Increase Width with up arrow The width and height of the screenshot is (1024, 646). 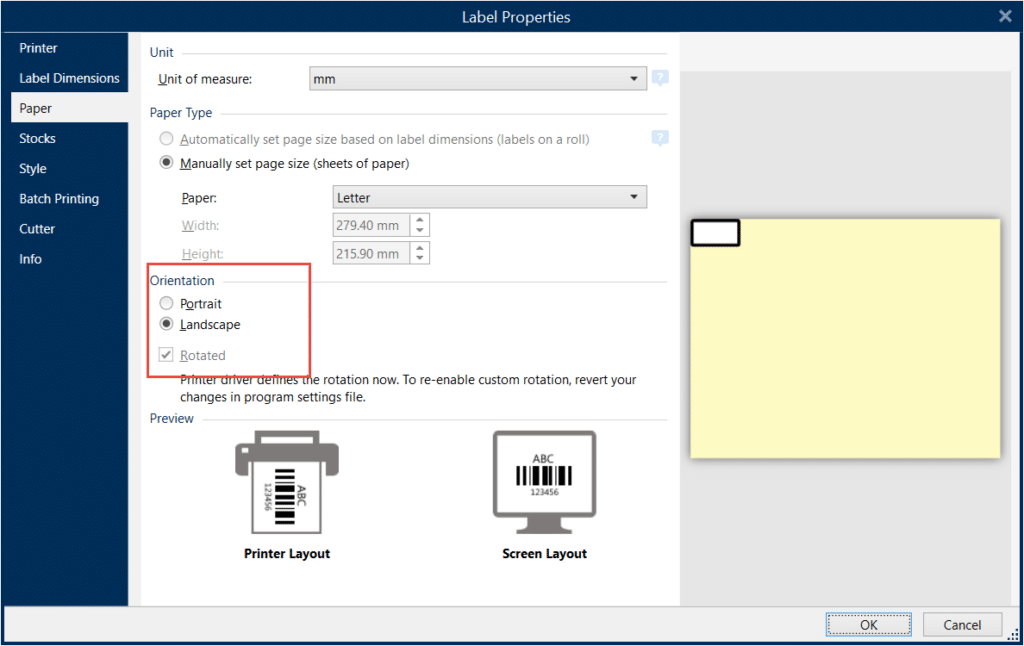click(x=420, y=220)
